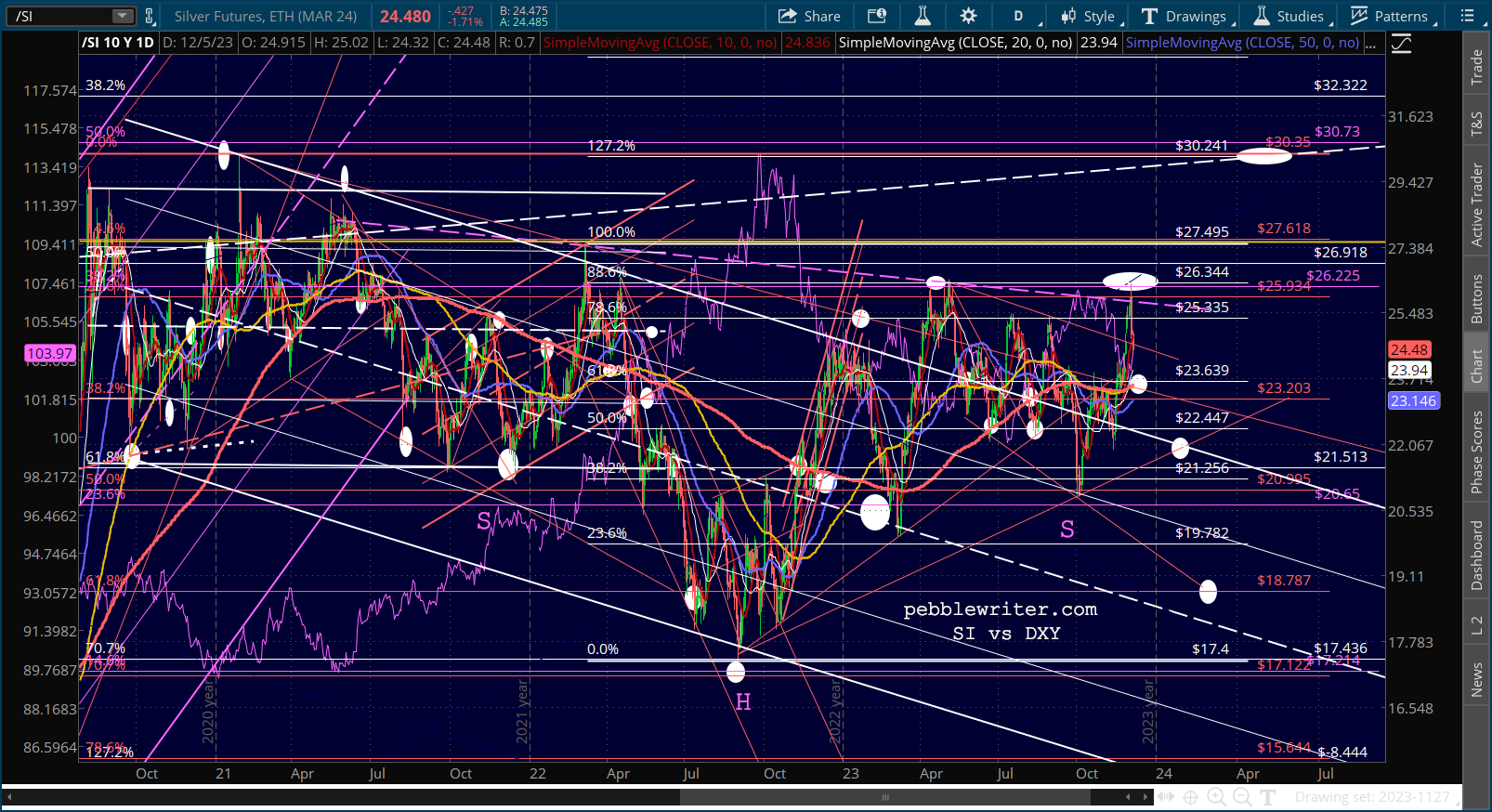Click the pebblewriter.com chart text
This screenshot has width=1492, height=812.
1001,609
